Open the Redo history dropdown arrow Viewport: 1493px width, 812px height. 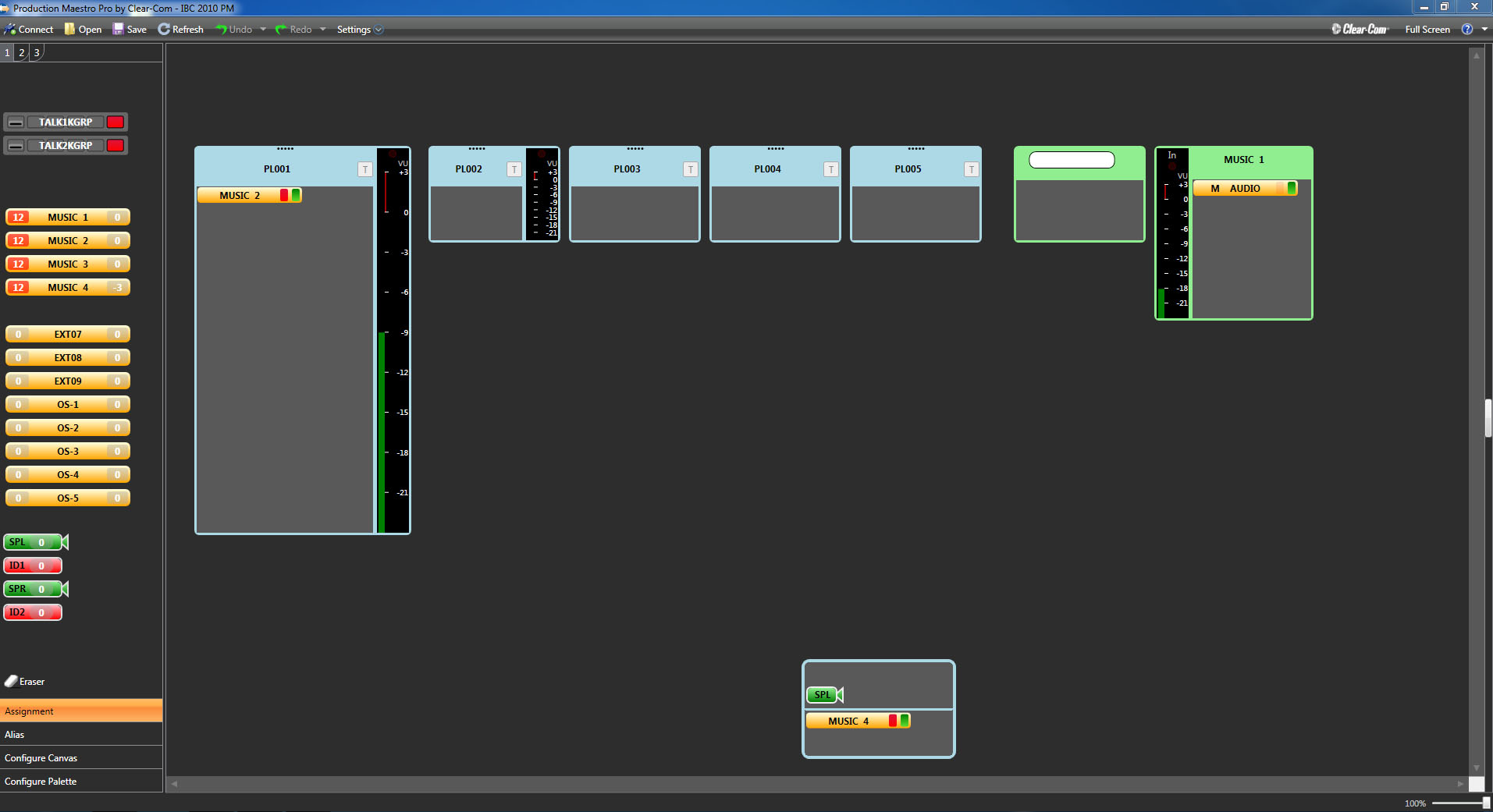click(x=323, y=30)
